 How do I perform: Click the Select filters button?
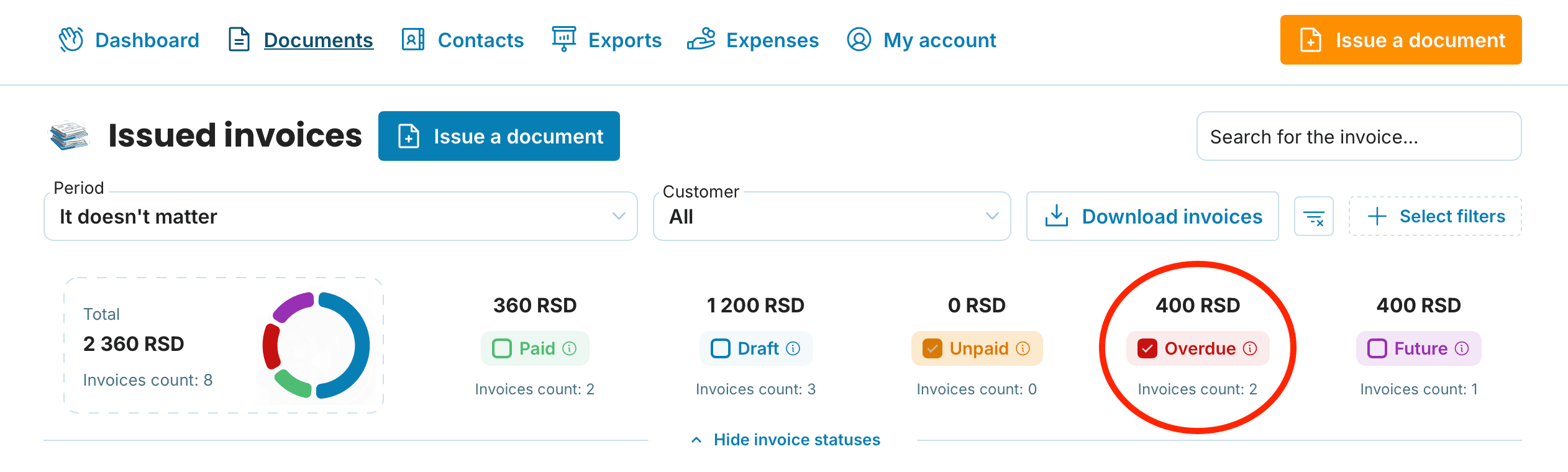[1435, 216]
